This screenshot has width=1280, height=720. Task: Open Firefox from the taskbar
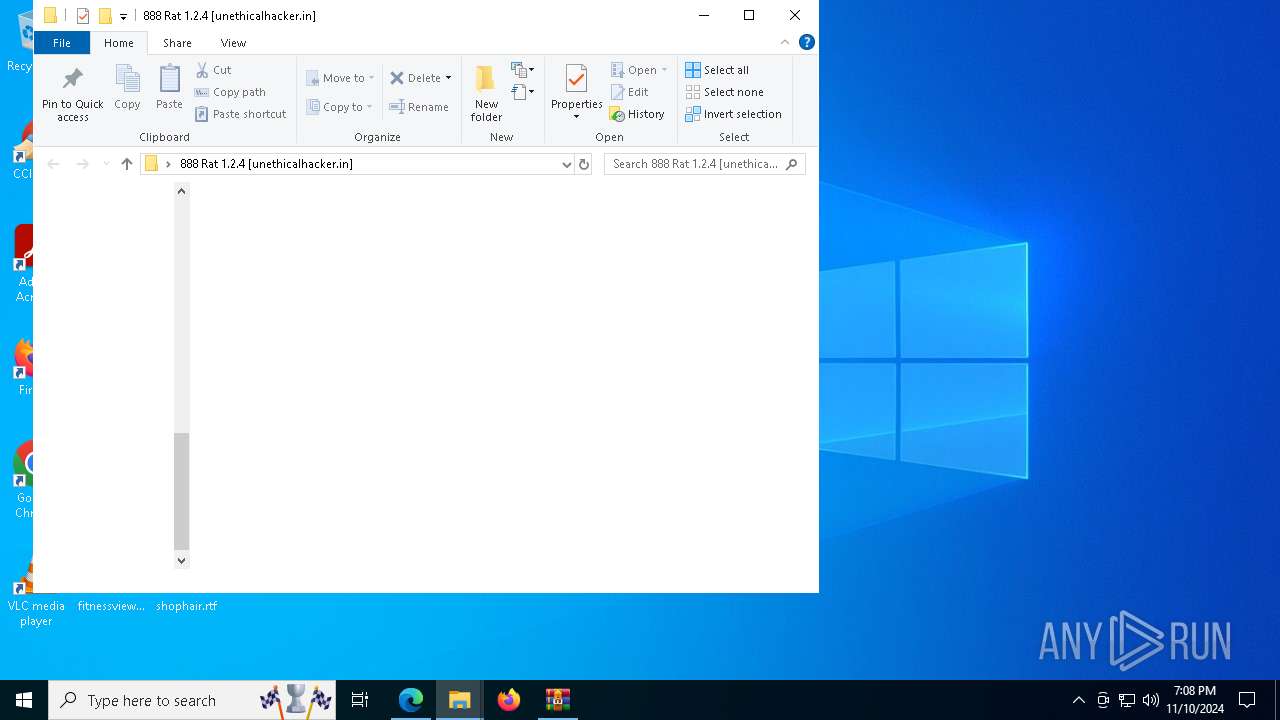click(509, 700)
